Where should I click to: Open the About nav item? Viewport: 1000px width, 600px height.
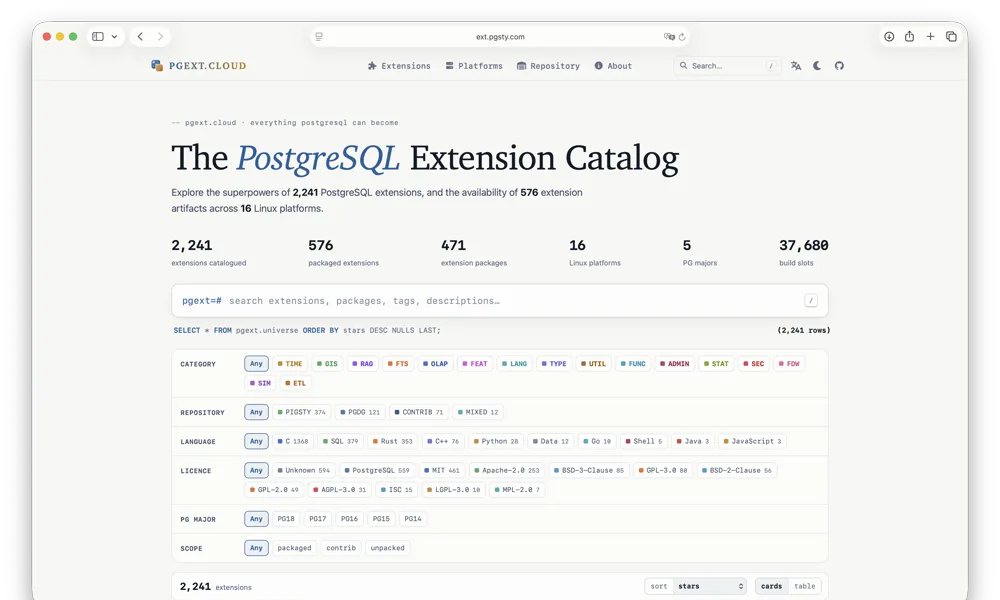click(x=613, y=66)
